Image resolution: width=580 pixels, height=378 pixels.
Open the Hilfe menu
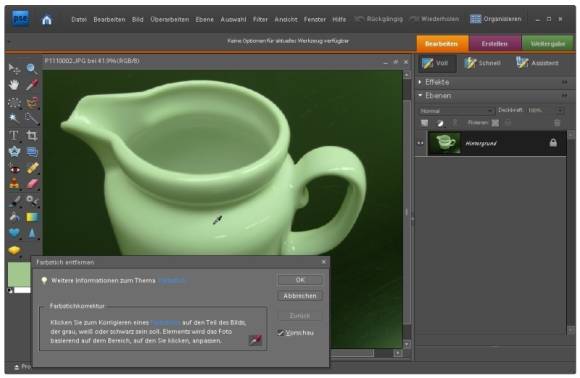coord(339,20)
